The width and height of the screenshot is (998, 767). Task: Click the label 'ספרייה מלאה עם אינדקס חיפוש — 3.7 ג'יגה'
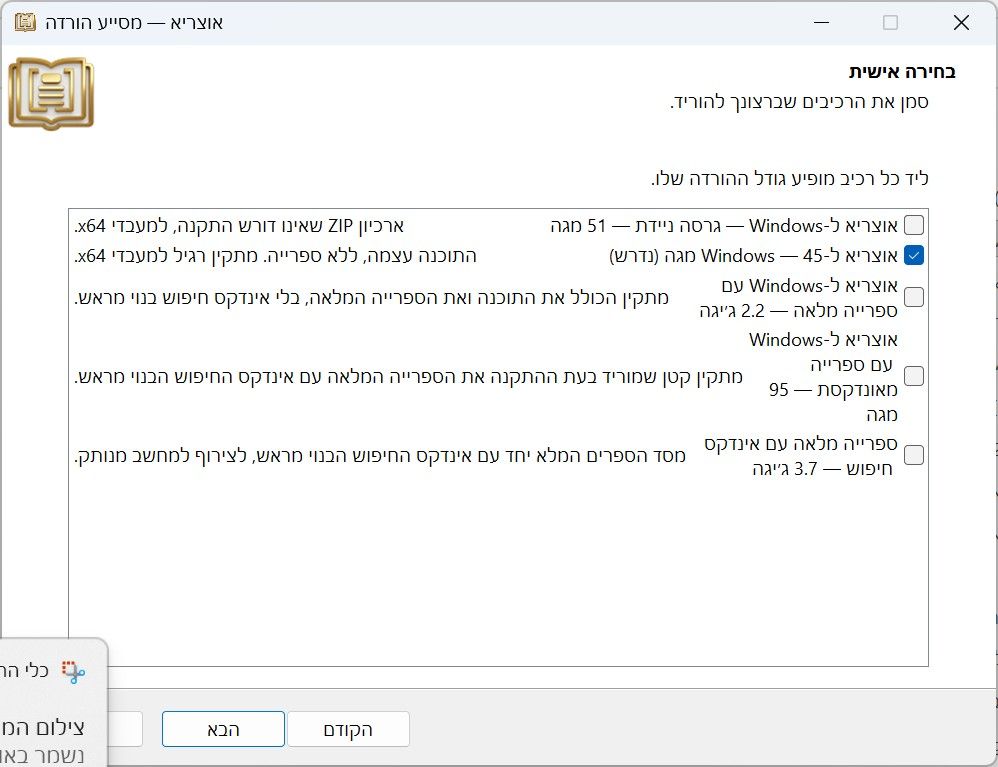[x=801, y=456]
